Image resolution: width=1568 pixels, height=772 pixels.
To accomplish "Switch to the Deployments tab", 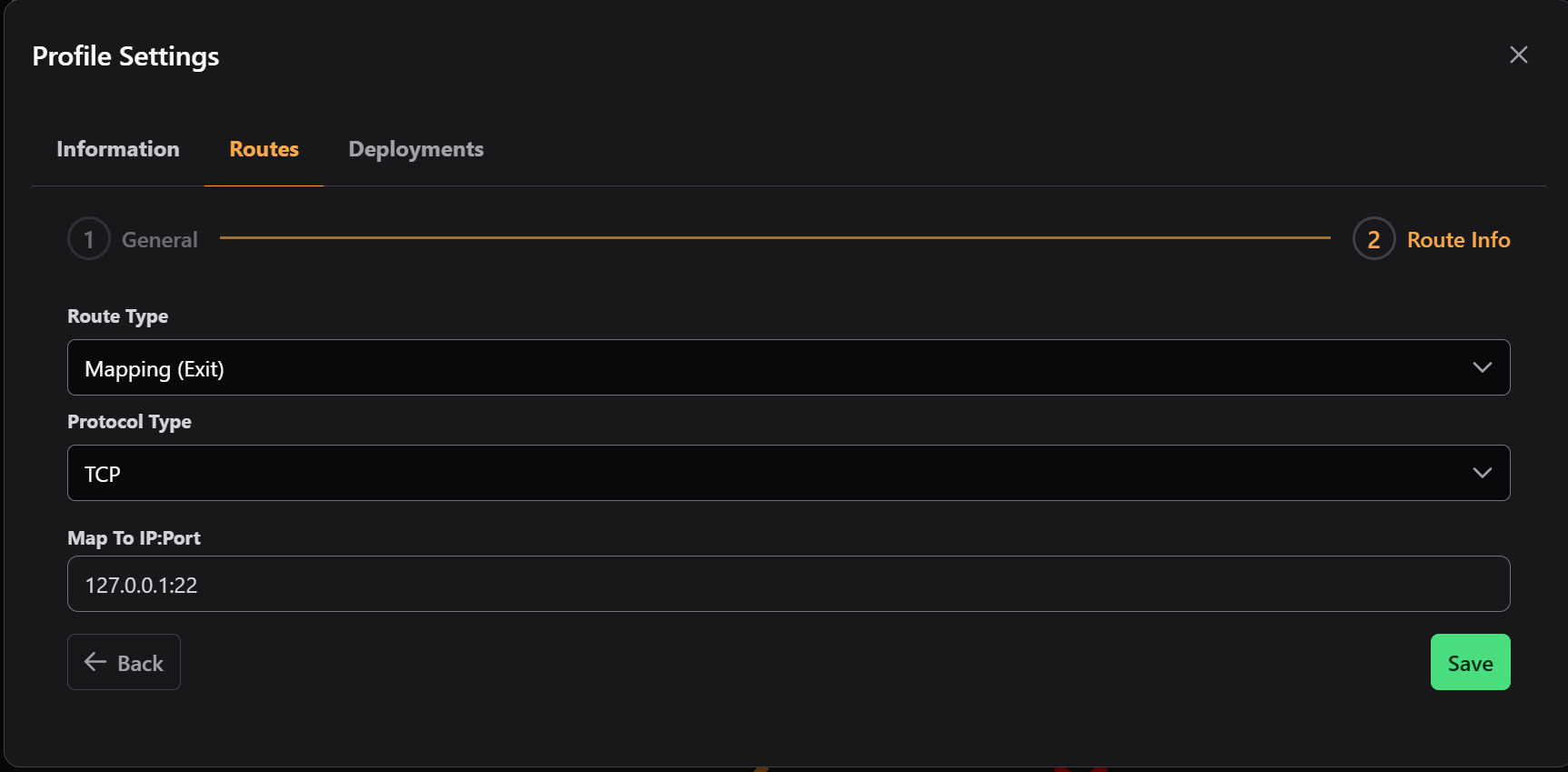I will pyautogui.click(x=415, y=148).
